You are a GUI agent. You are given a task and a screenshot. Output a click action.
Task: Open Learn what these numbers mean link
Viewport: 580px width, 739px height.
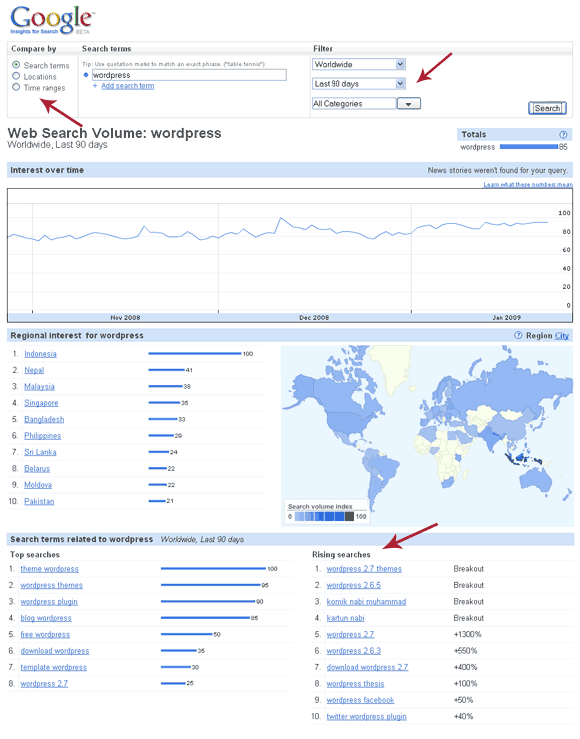tap(528, 185)
